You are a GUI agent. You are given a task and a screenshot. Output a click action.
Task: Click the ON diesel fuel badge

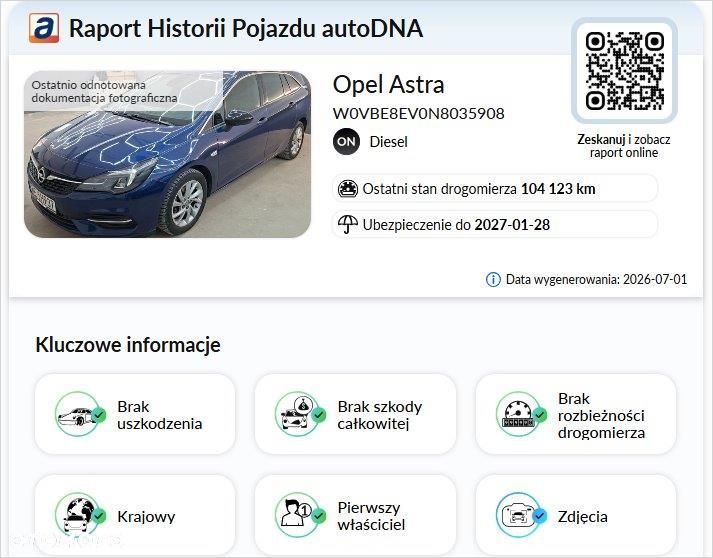click(346, 141)
